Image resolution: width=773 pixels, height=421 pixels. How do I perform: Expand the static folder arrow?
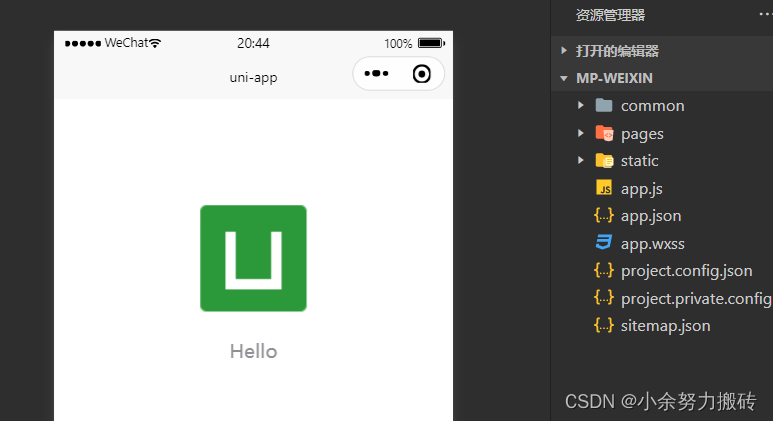pyautogui.click(x=581, y=160)
